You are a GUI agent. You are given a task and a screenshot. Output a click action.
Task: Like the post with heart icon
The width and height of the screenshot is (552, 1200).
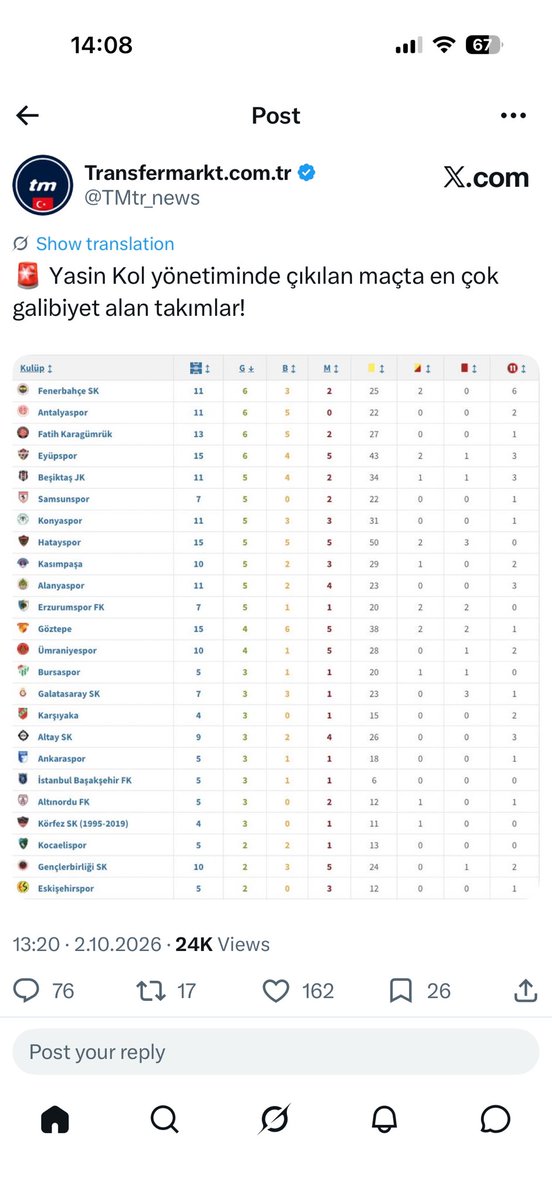(276, 991)
